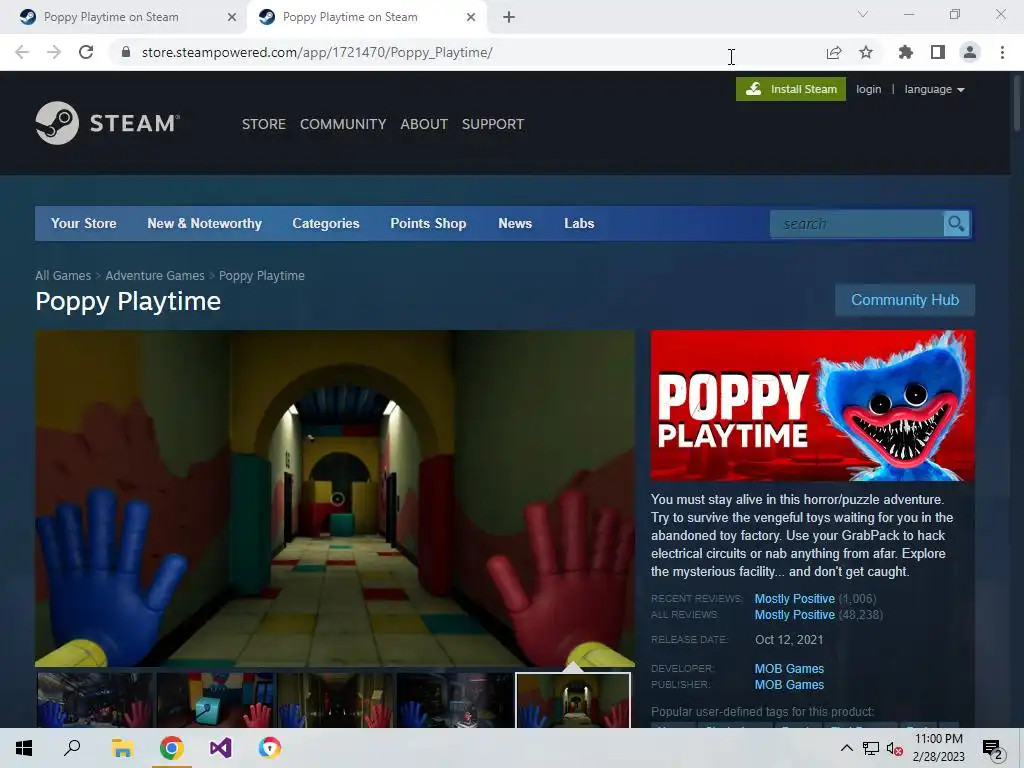Open a new browser tab
Image resolution: width=1024 pixels, height=768 pixels.
tap(509, 17)
